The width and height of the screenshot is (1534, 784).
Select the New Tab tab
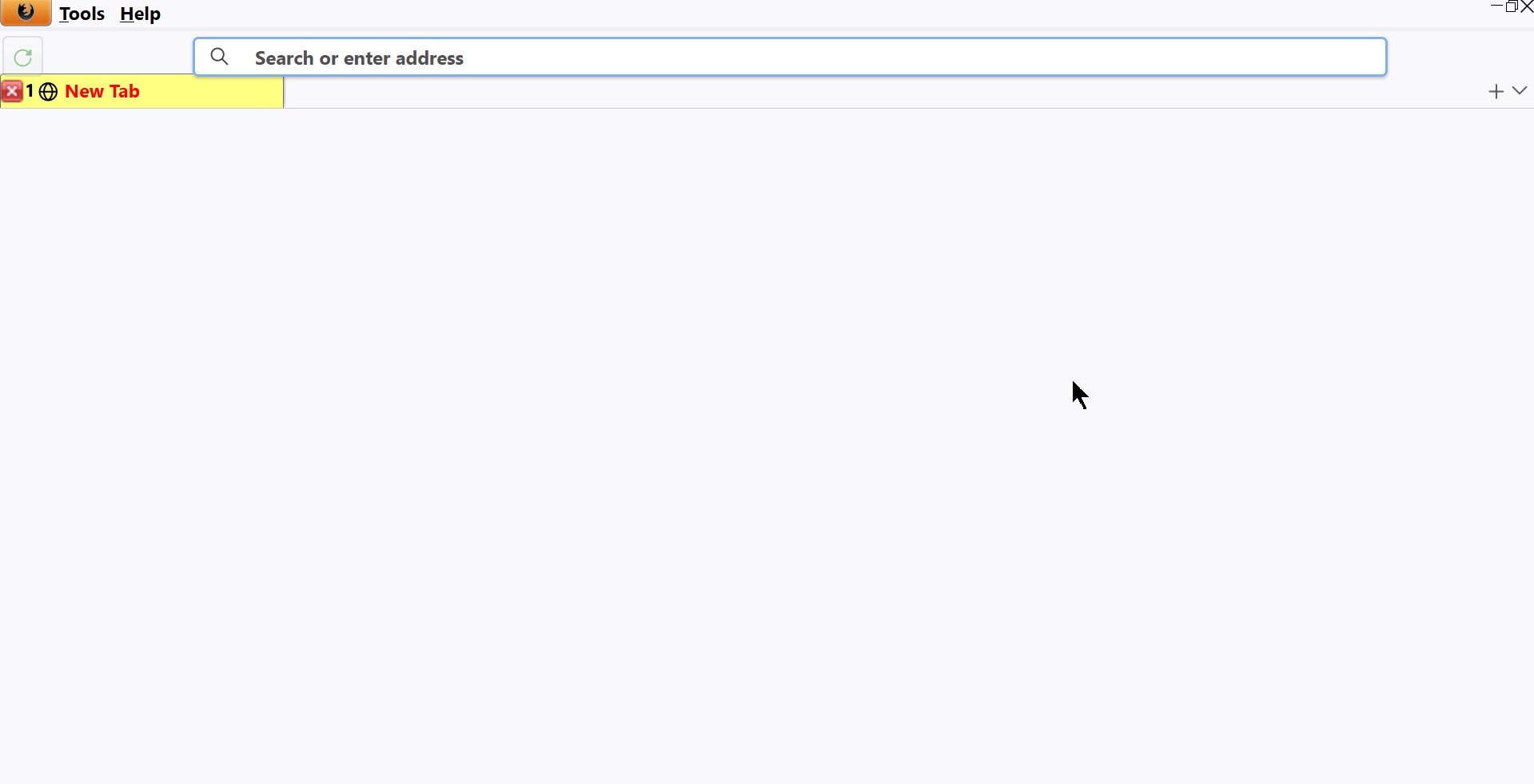pyautogui.click(x=142, y=92)
